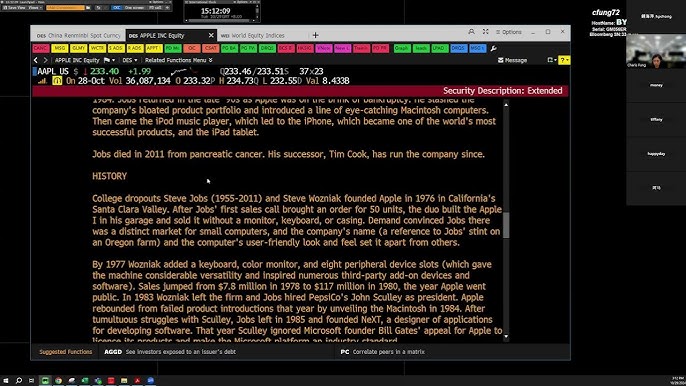The height and width of the screenshot is (386, 686).
Task: Click the scroll-down arrow of description scrollbar
Action: tap(506, 337)
